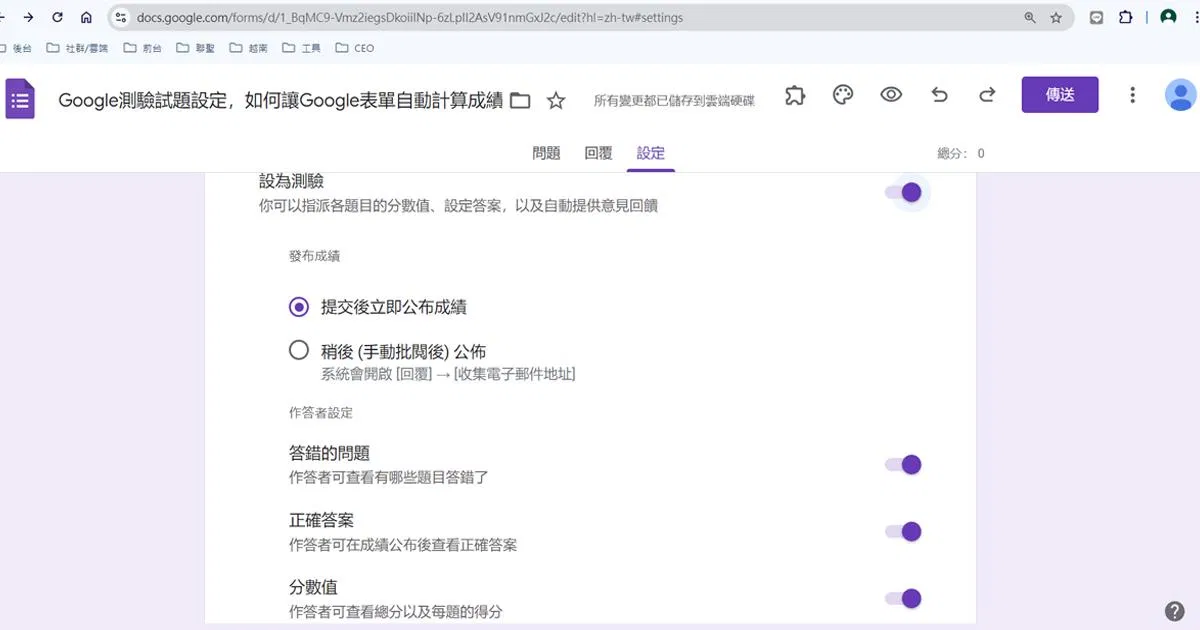Open browser zoom magnifier icon
This screenshot has width=1200, height=630.
[x=1030, y=17]
